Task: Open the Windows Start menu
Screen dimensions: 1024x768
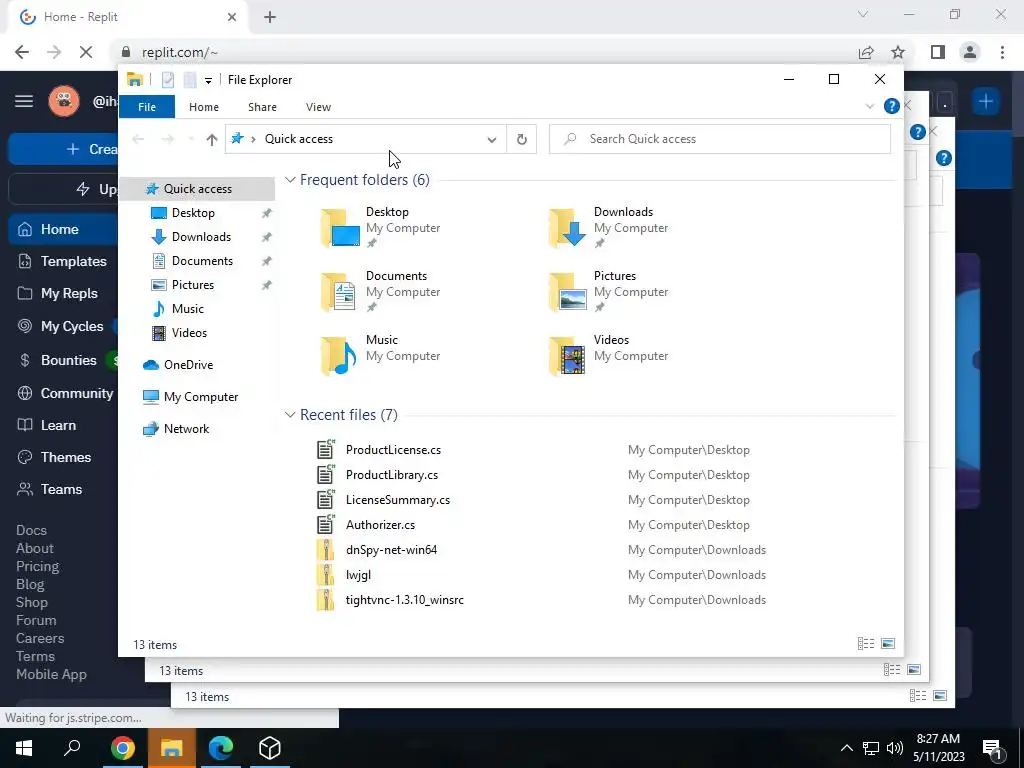Action: pyautogui.click(x=24, y=748)
